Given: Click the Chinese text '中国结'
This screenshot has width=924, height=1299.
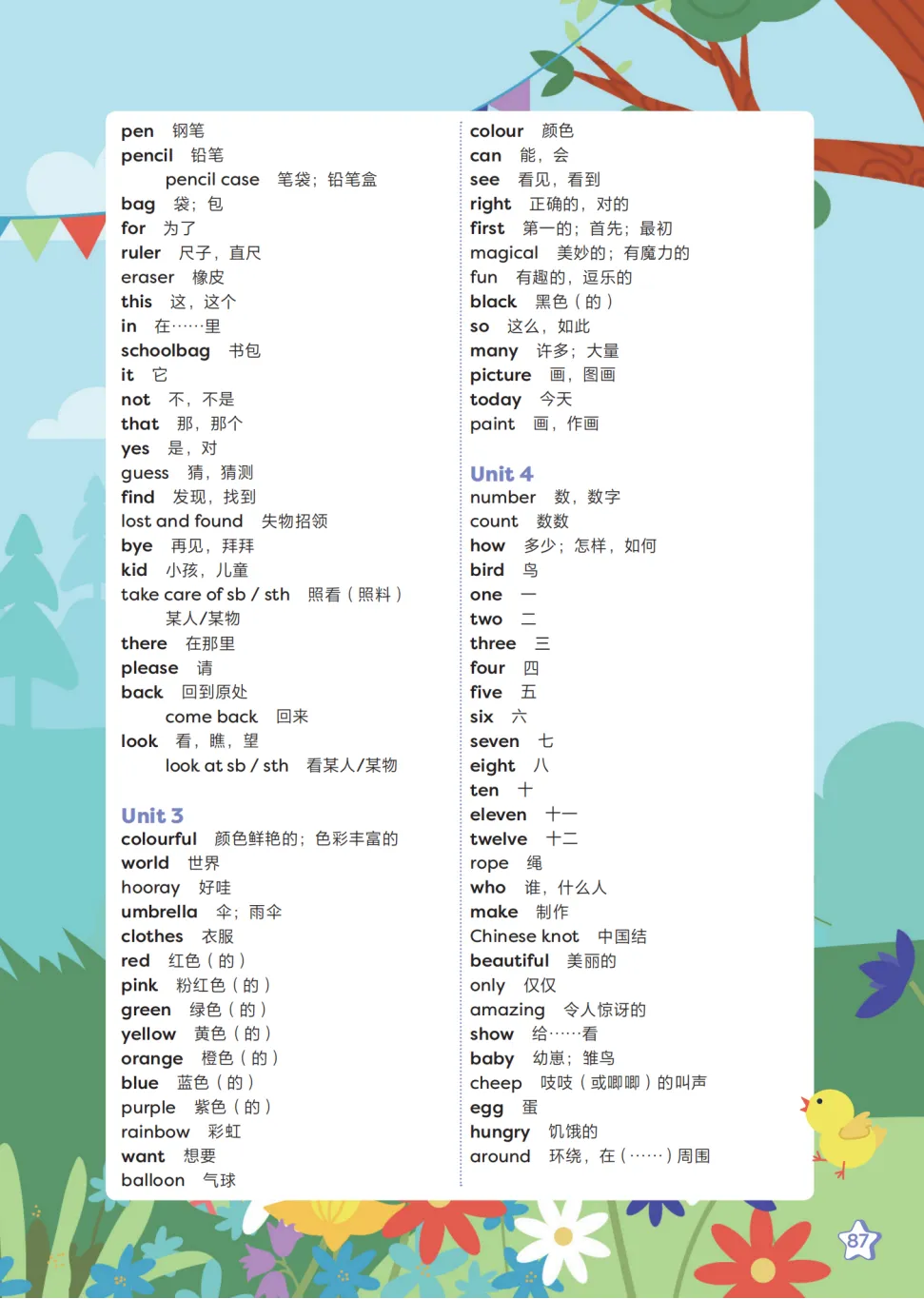Looking at the screenshot, I should point(622,937).
